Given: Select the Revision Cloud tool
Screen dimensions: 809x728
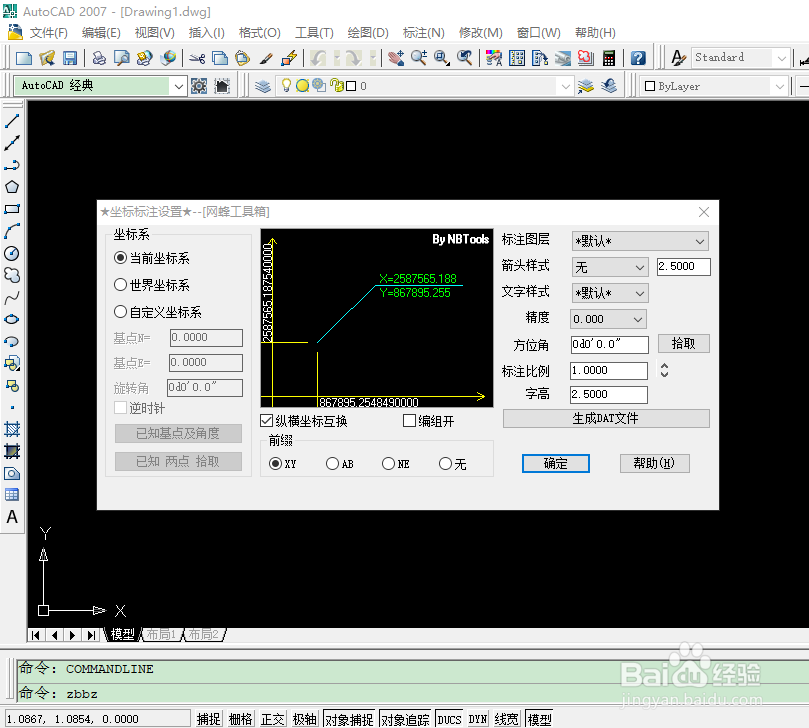Looking at the screenshot, I should point(12,275).
